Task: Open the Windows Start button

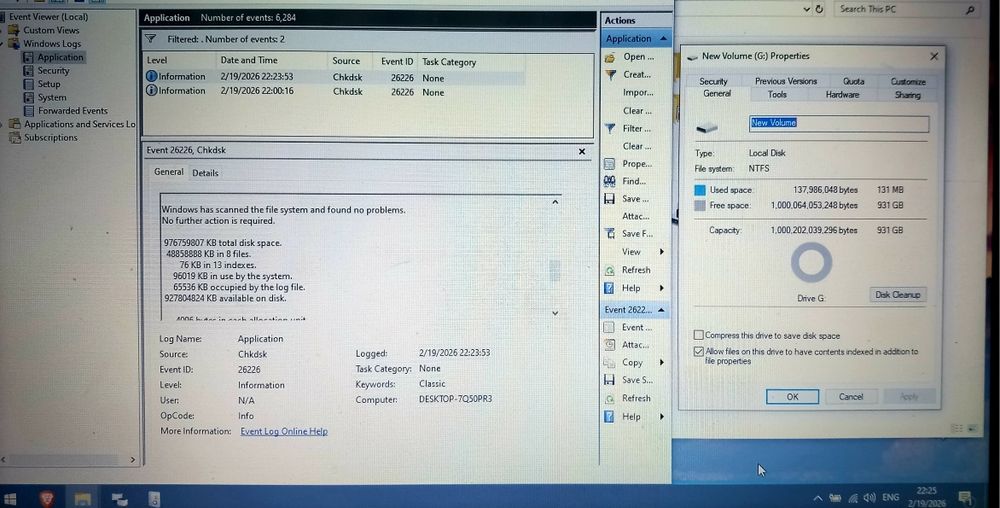Action: tap(10, 498)
